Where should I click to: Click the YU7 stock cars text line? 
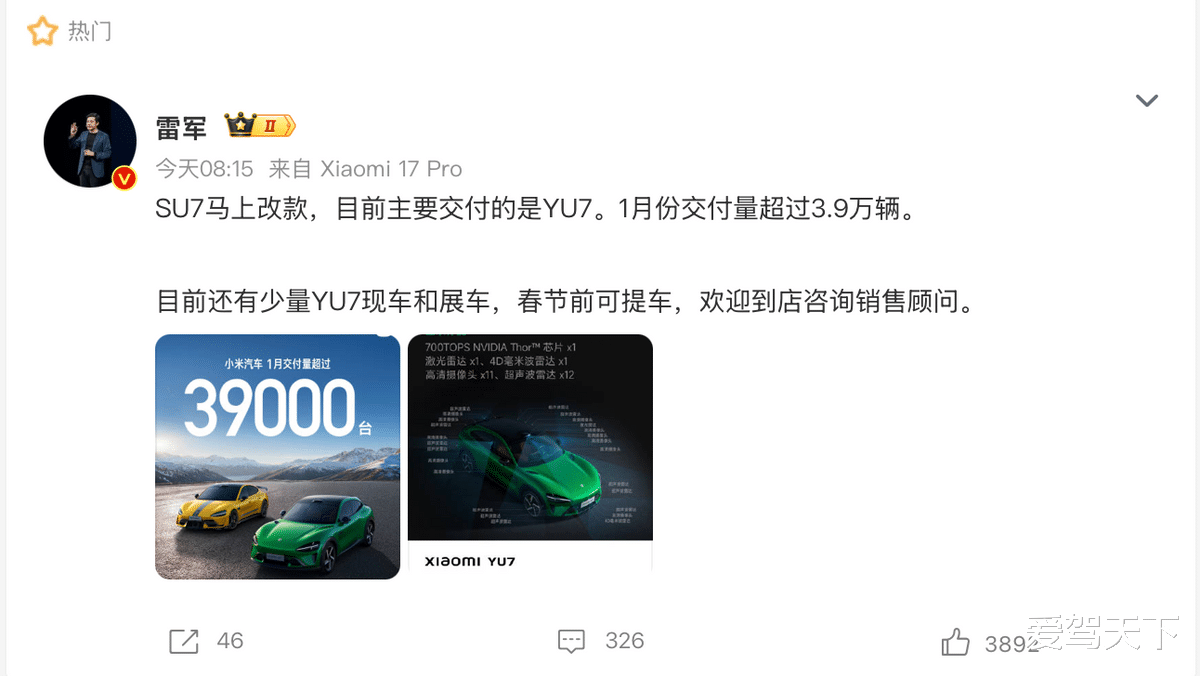pyautogui.click(x=565, y=301)
